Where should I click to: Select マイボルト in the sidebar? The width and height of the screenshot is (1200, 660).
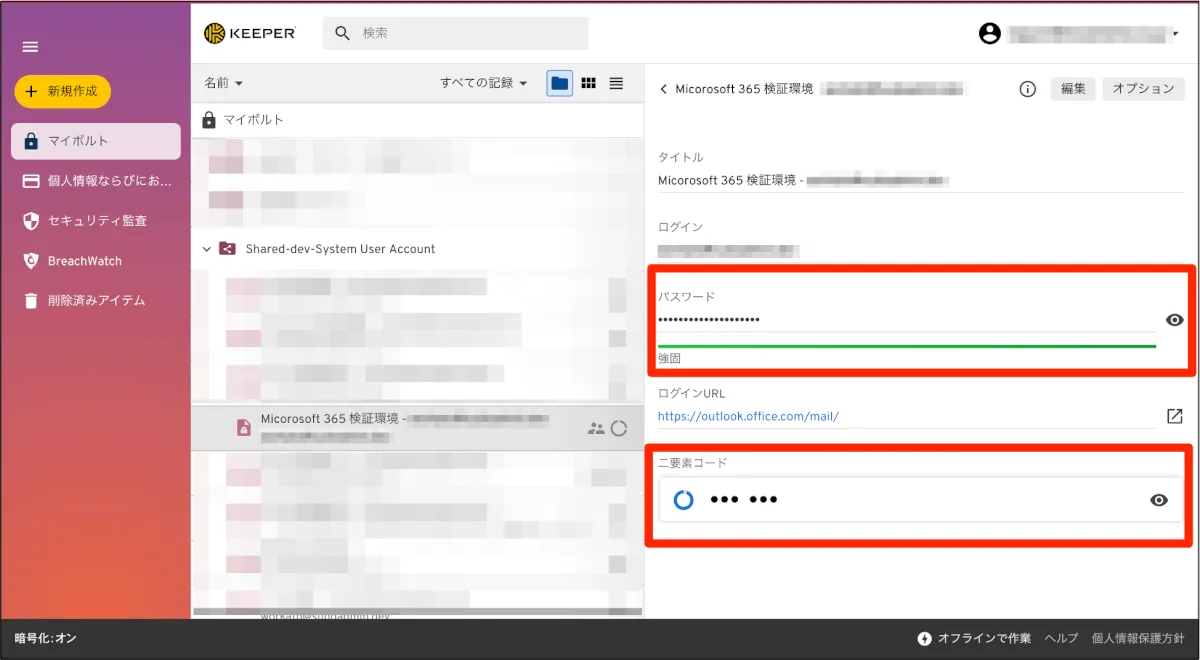coord(96,141)
